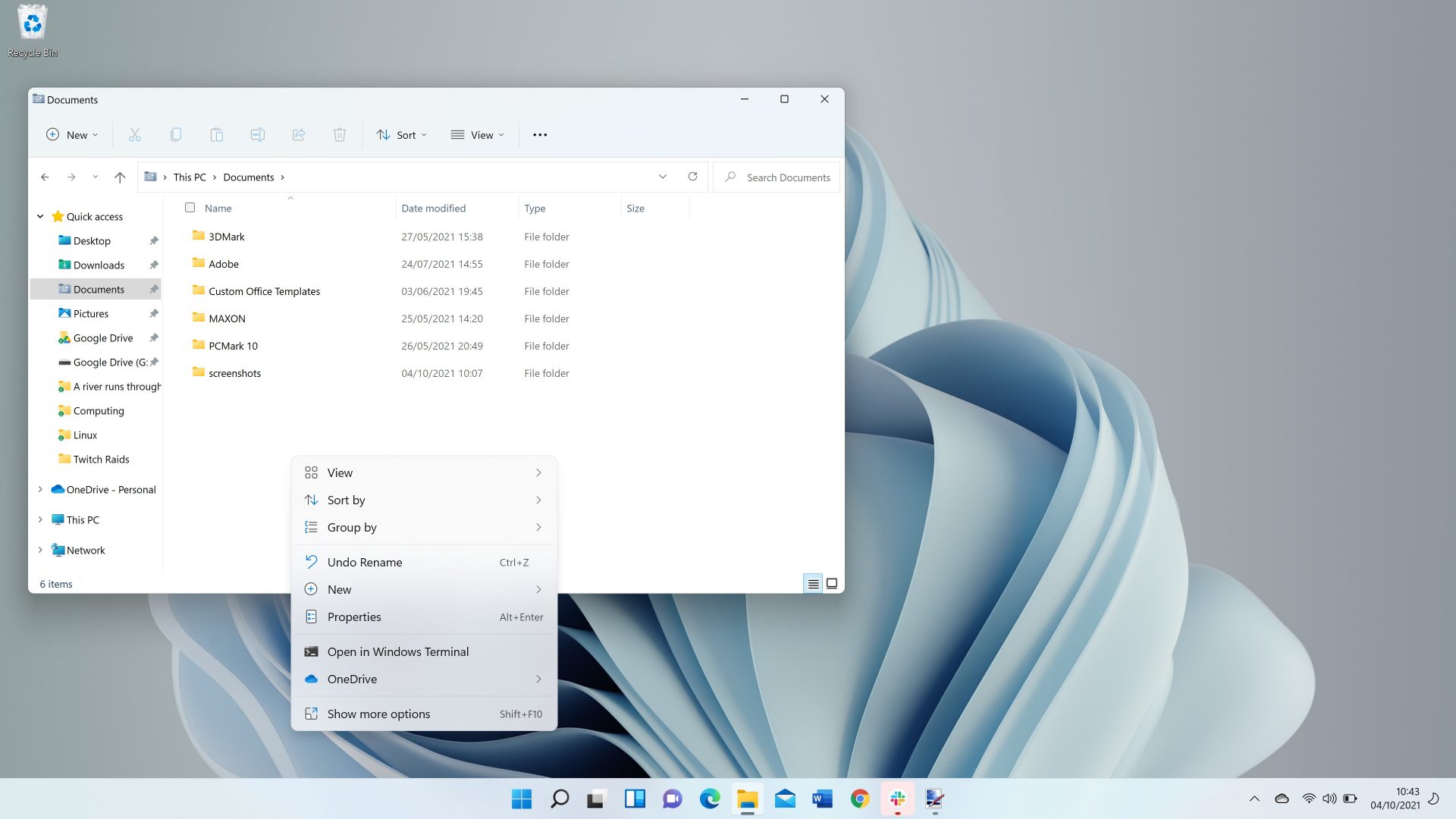Navigate up one folder level
The width and height of the screenshot is (1456, 819).
pos(119,177)
